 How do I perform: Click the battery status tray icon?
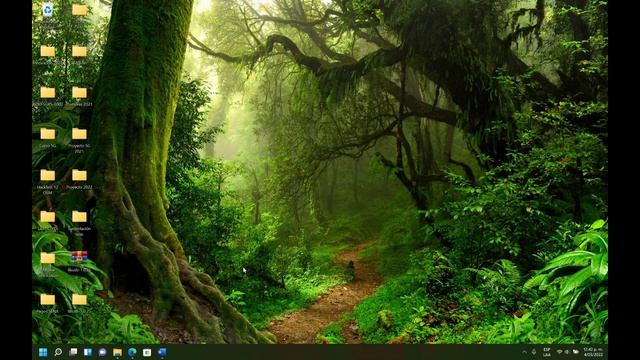pyautogui.click(x=576, y=352)
